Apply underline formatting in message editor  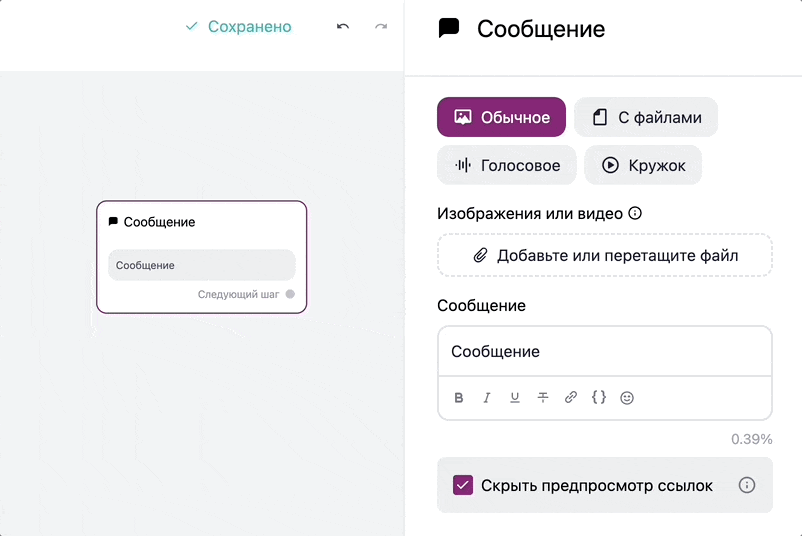[515, 398]
